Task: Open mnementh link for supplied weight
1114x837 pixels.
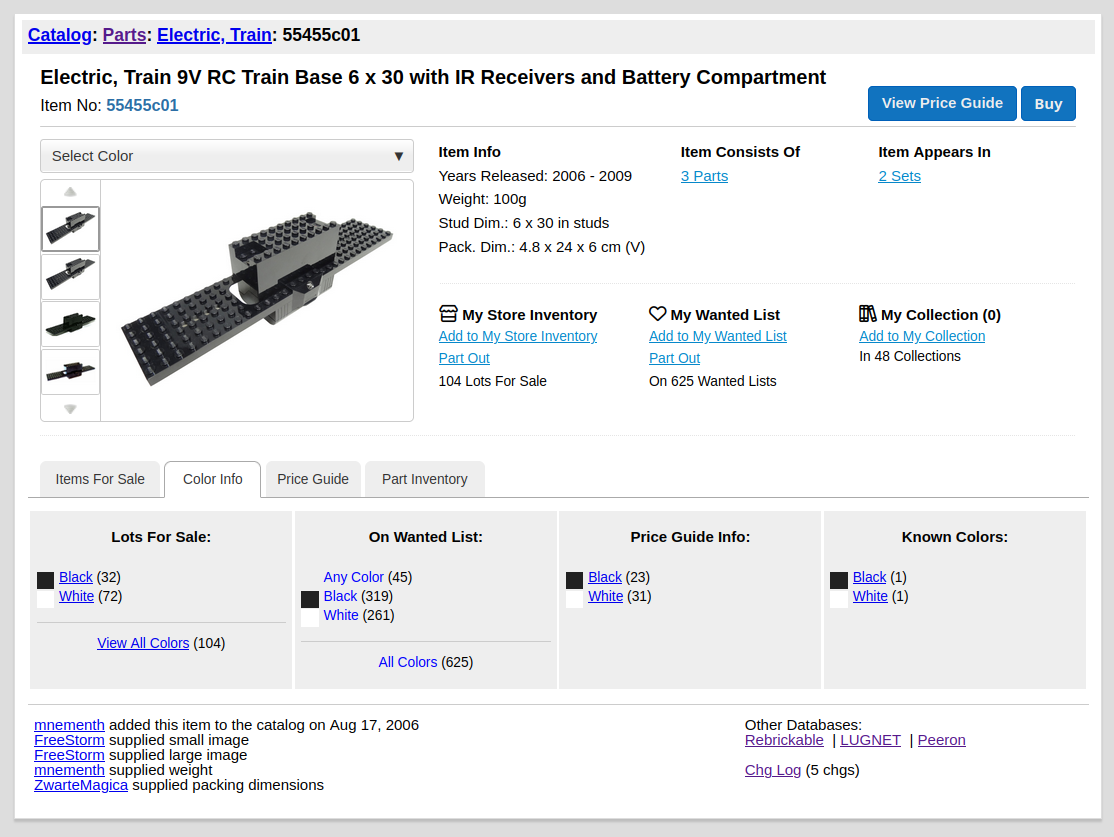Action: (69, 770)
